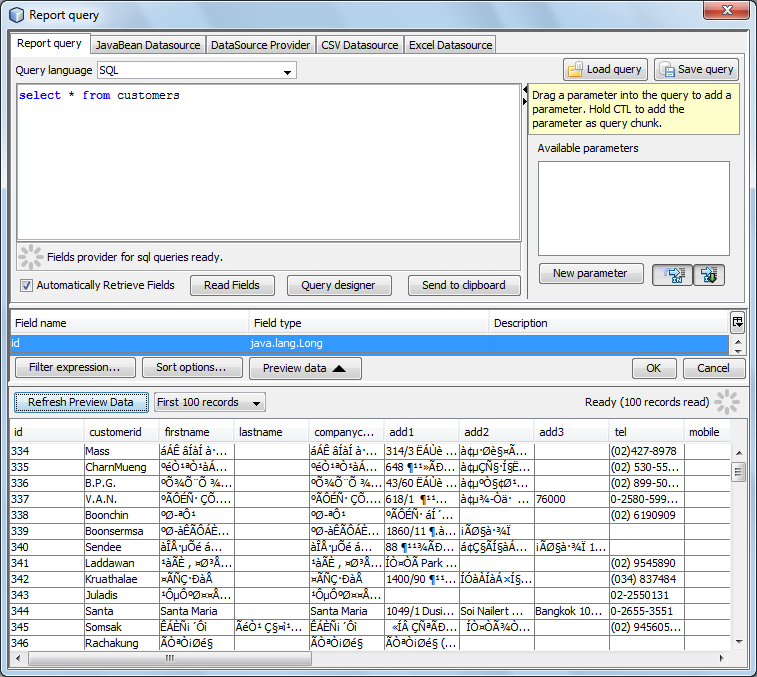The height and width of the screenshot is (677, 757).
Task: Click the lastname column header
Action: point(271,432)
